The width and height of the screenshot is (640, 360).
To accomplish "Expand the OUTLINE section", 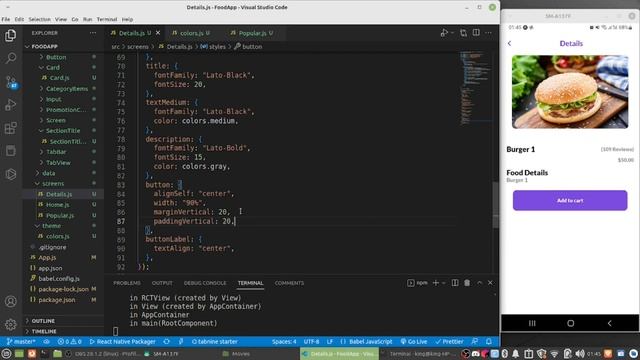I will coord(43,321).
